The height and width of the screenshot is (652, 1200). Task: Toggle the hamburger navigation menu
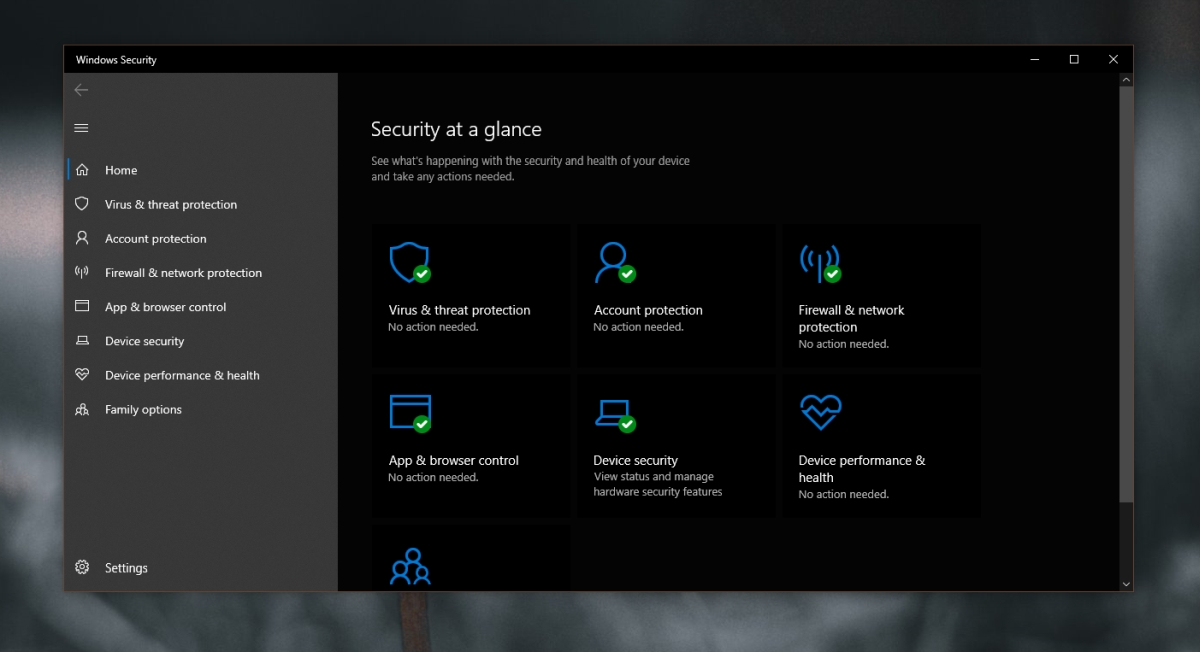tap(81, 128)
